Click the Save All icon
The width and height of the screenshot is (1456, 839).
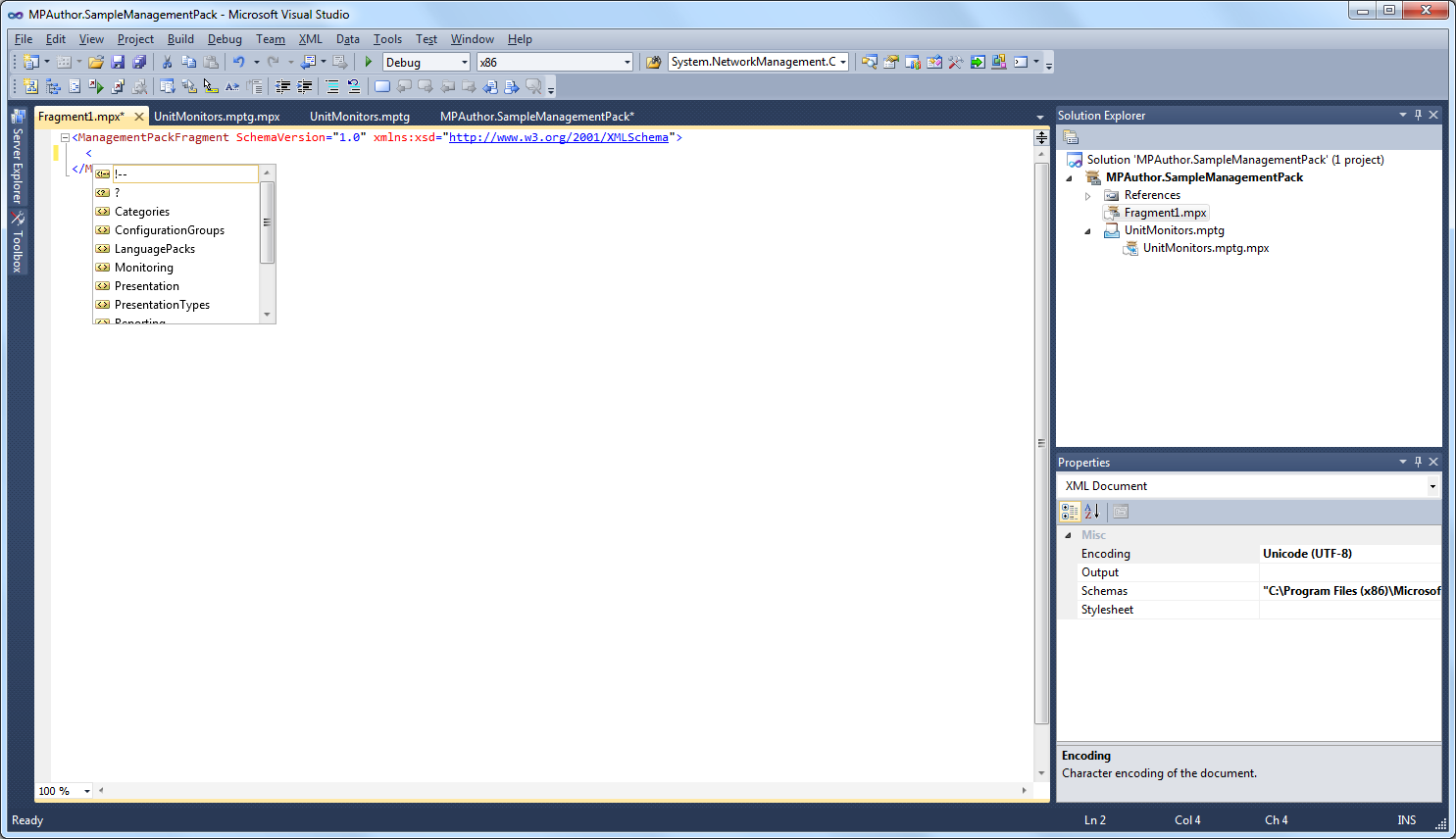pyautogui.click(x=139, y=62)
